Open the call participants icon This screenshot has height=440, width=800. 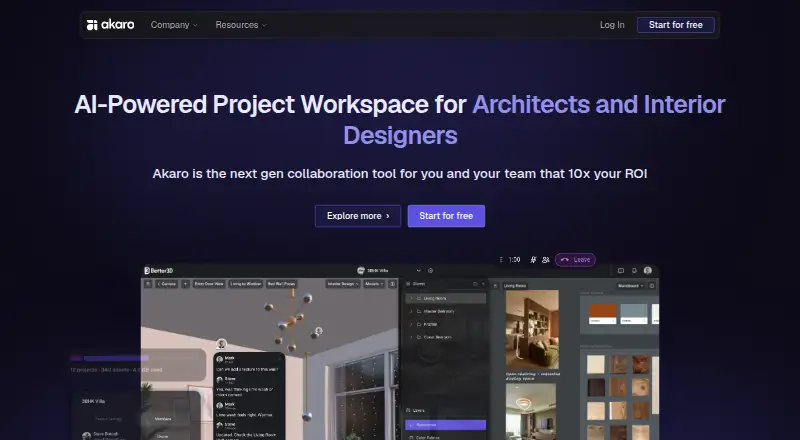(x=545, y=260)
